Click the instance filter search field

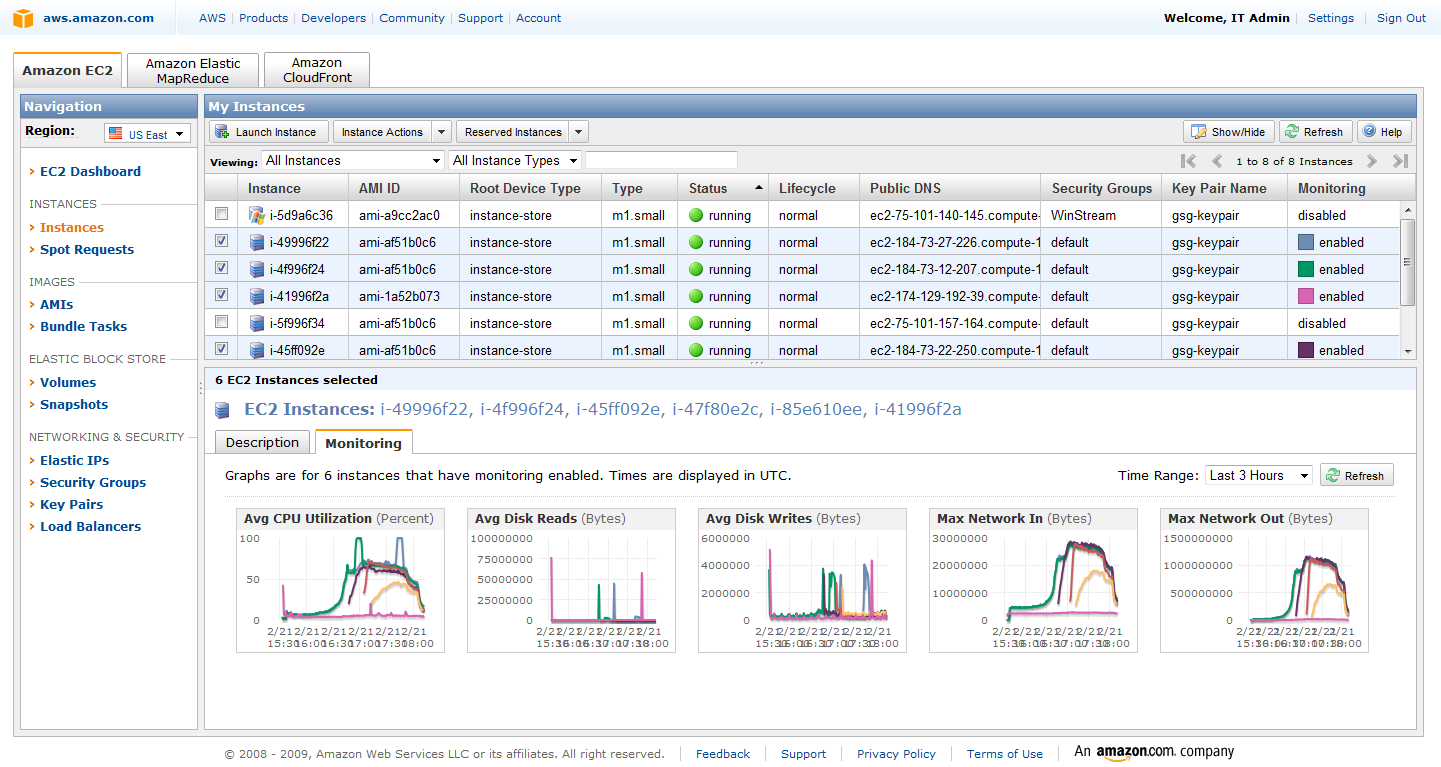click(661, 161)
